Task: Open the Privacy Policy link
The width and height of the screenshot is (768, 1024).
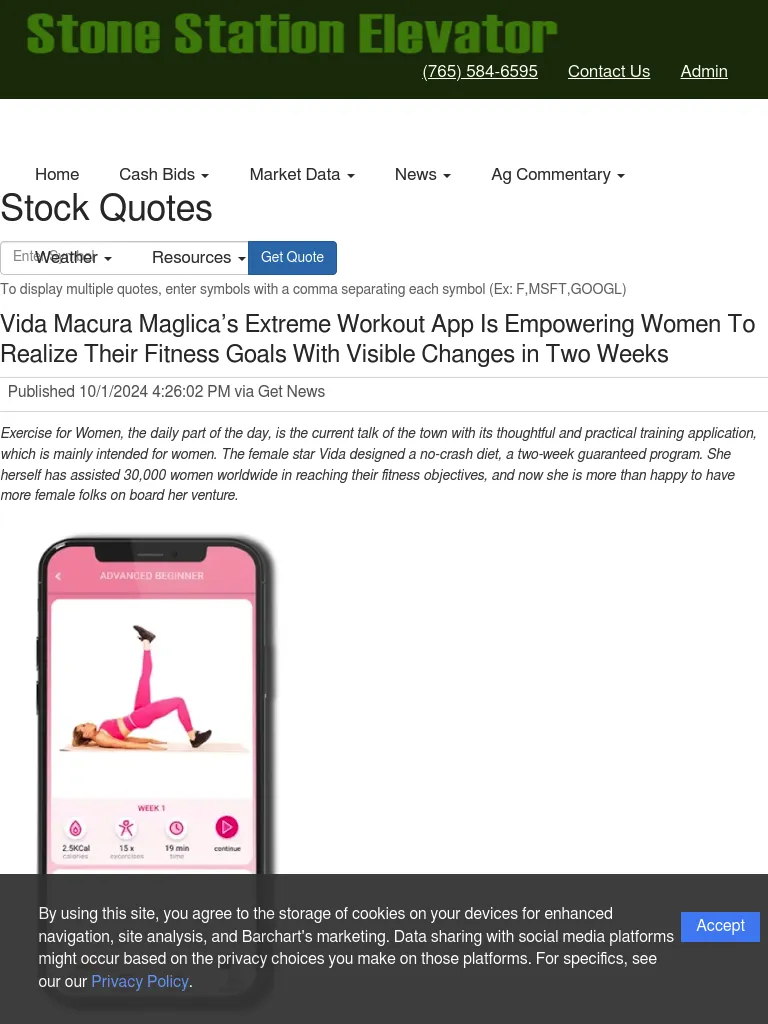Action: tap(140, 982)
